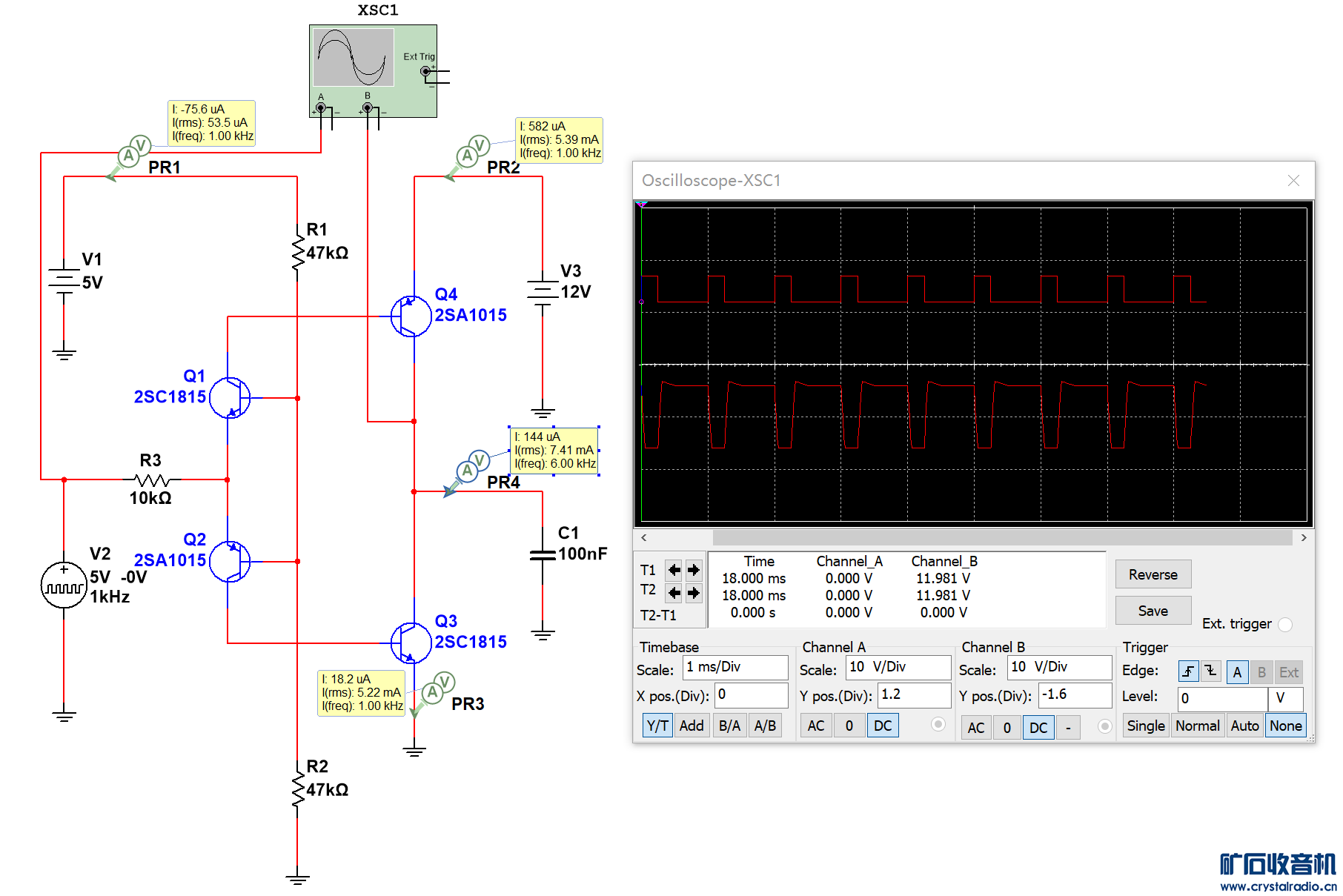1343x896 pixels.
Task: Switch display mode to B/A
Action: pyautogui.click(x=729, y=726)
